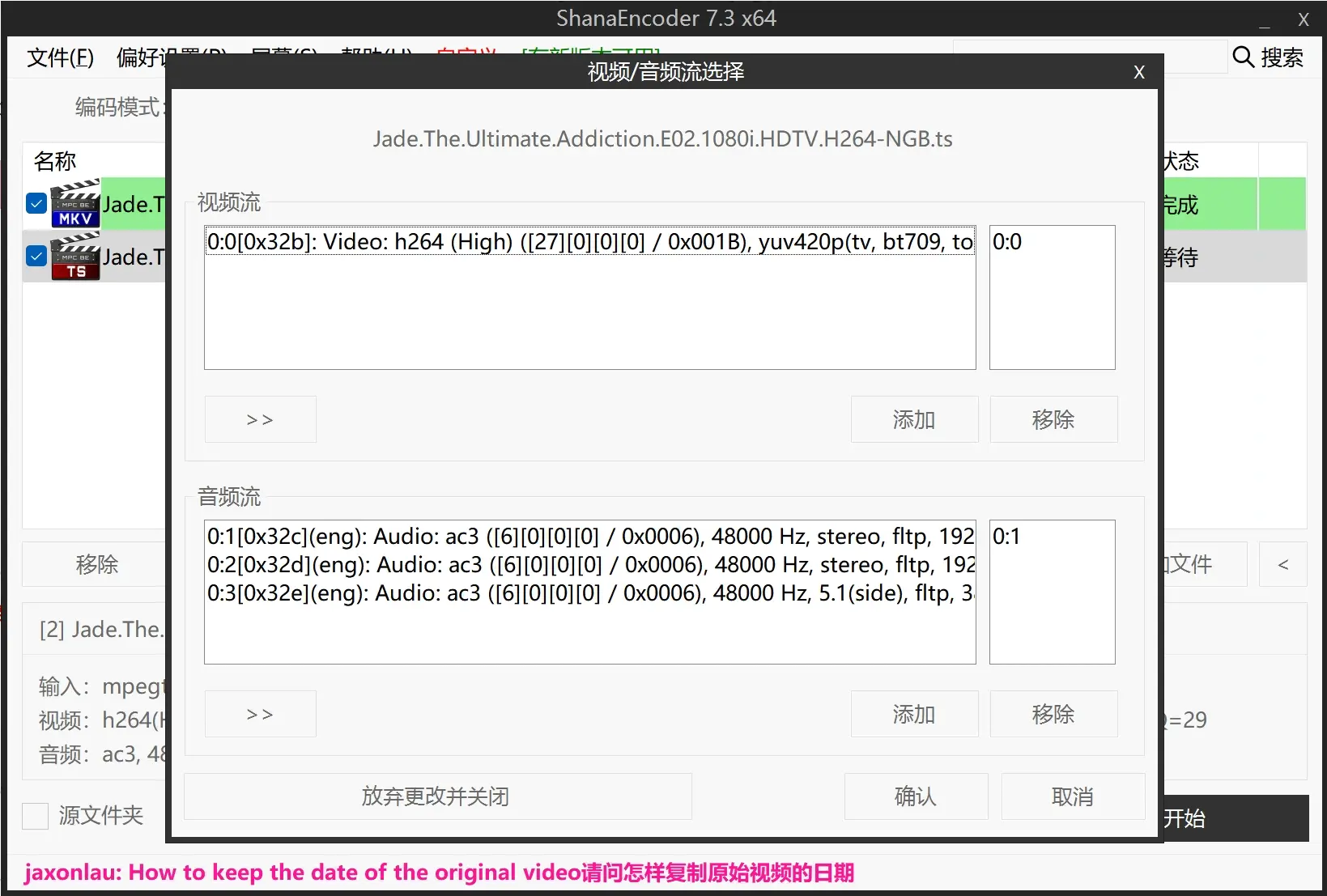Close the ShanaEncoder main window
1327x896 pixels.
[1303, 19]
